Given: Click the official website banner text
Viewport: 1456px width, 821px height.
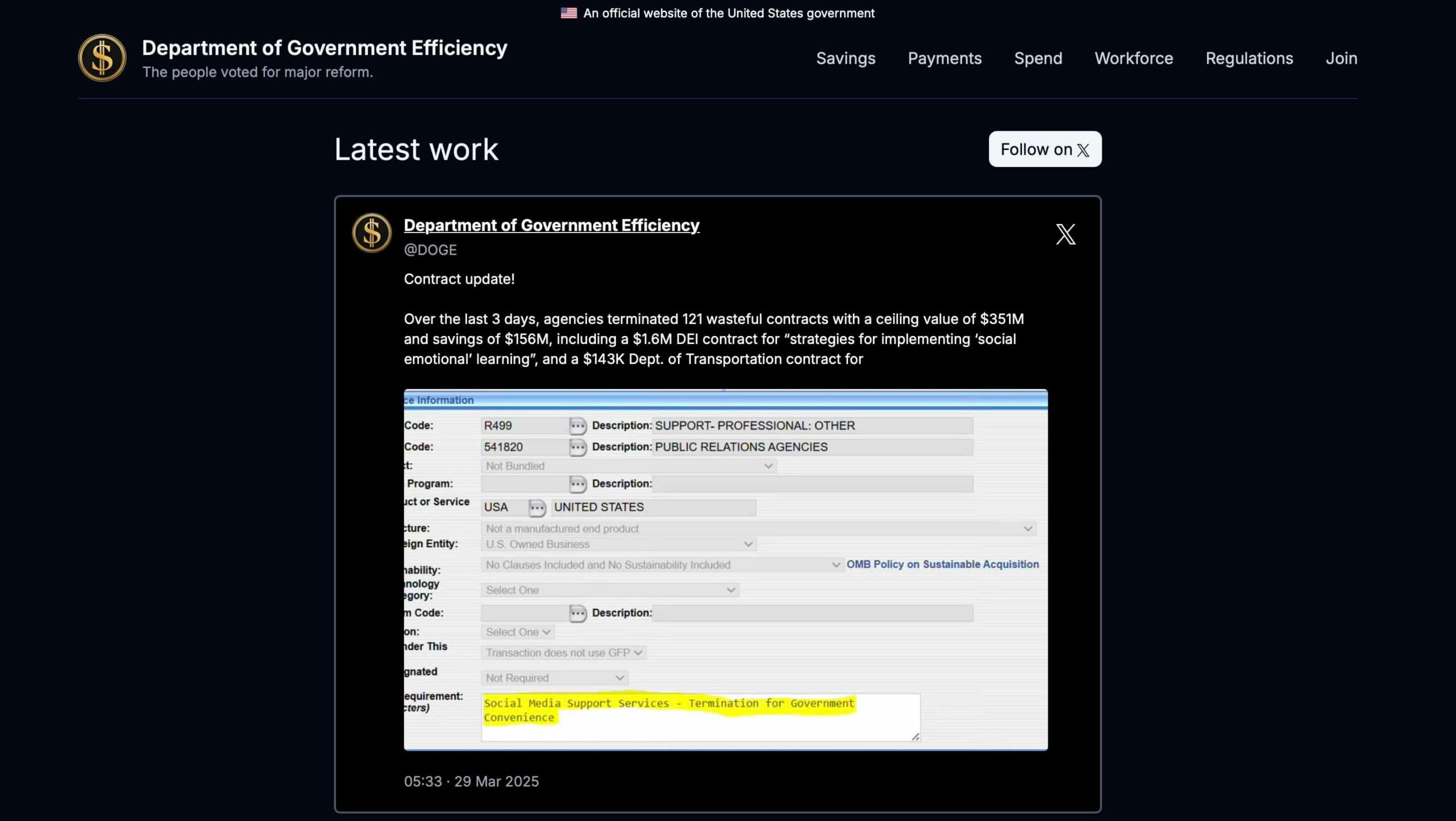Looking at the screenshot, I should point(729,13).
